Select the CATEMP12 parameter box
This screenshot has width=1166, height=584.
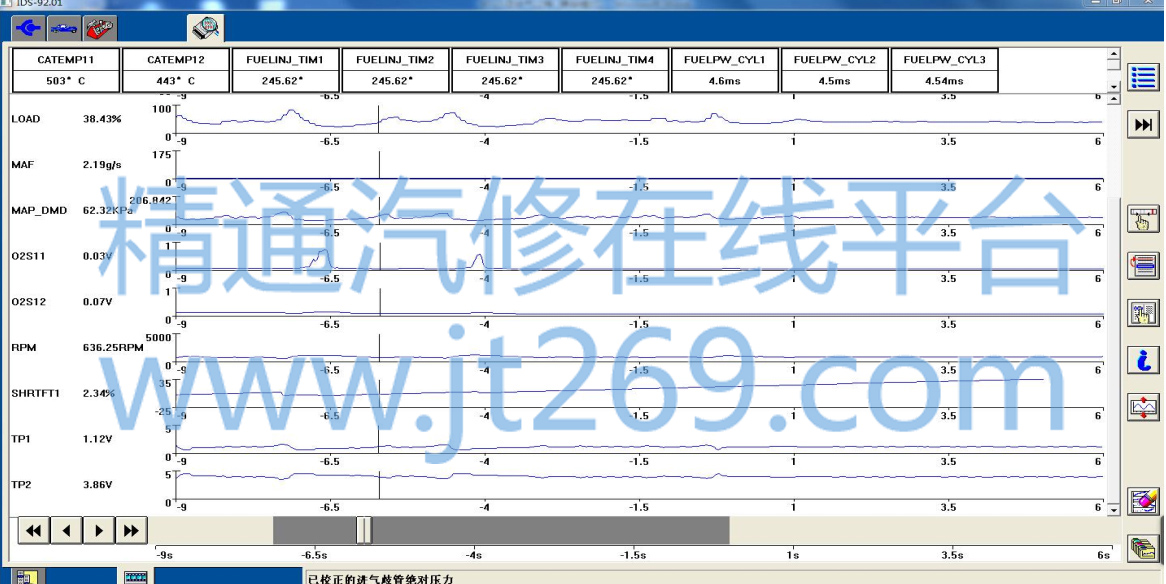(x=175, y=71)
